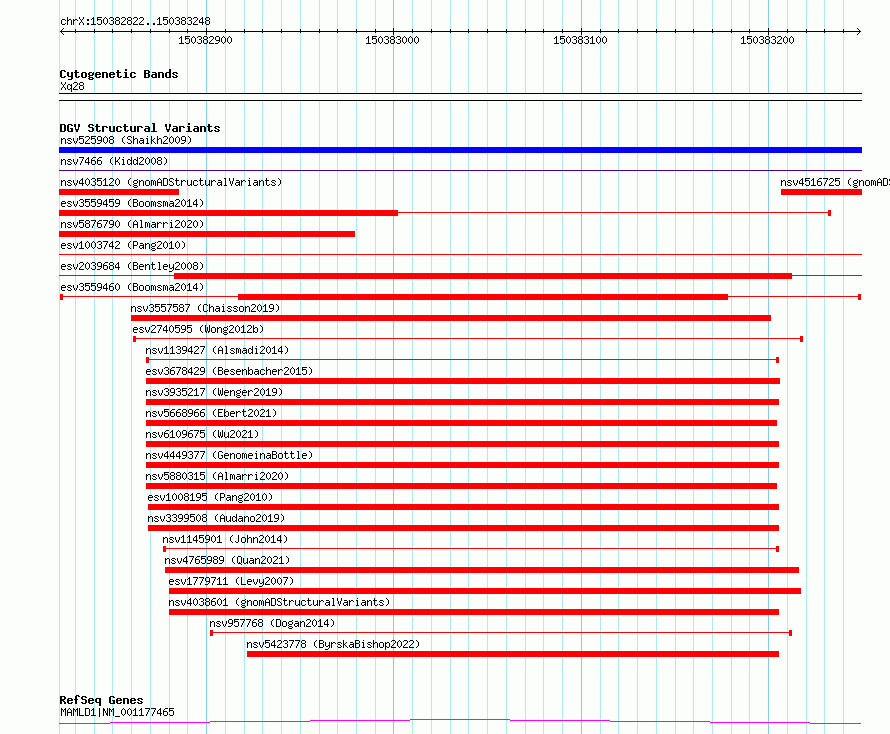Image resolution: width=890 pixels, height=734 pixels.
Task: Click the right scroll arrow of ruler
Action: (858, 31)
